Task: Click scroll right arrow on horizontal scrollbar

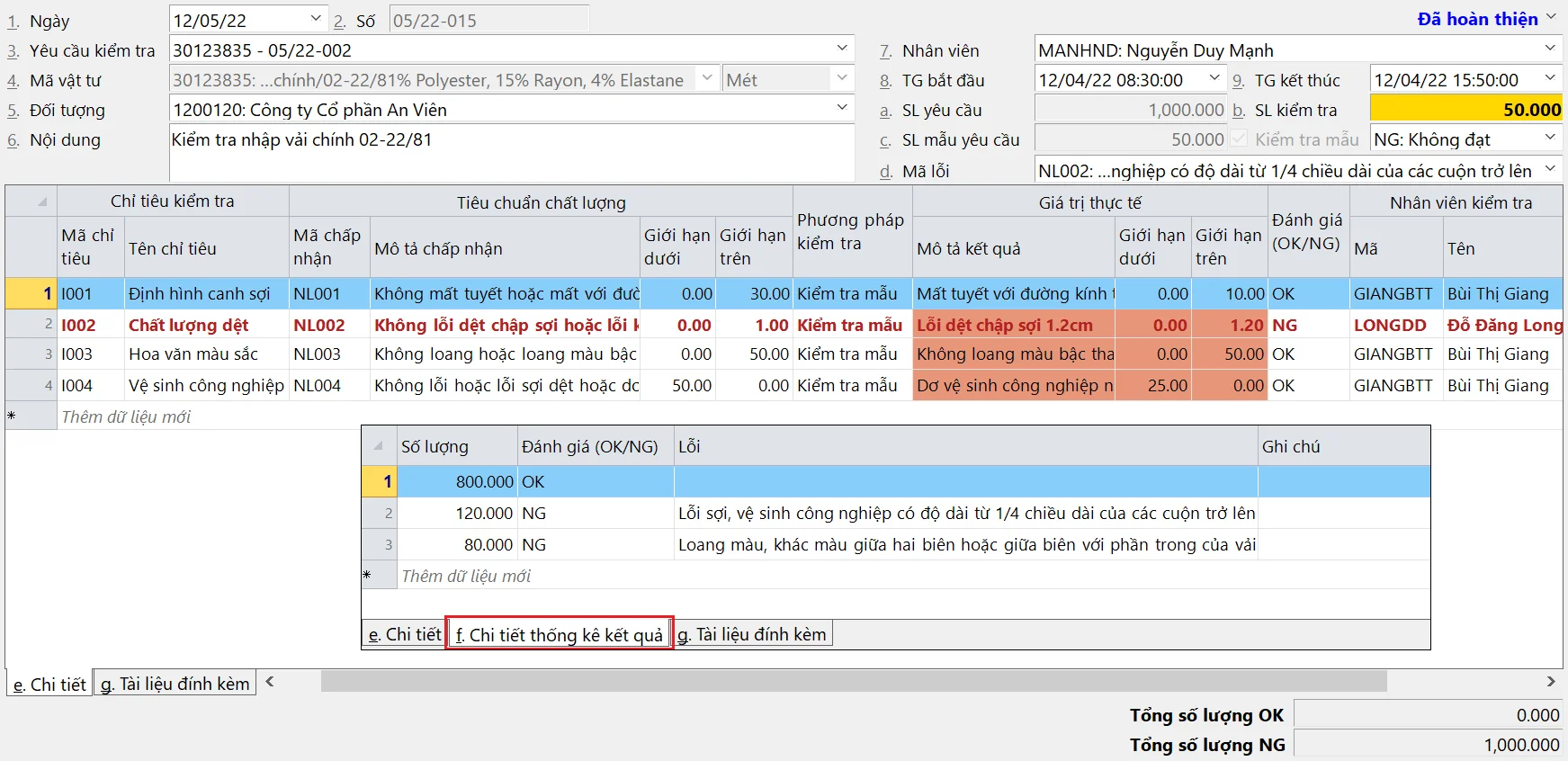Action: click(1550, 682)
